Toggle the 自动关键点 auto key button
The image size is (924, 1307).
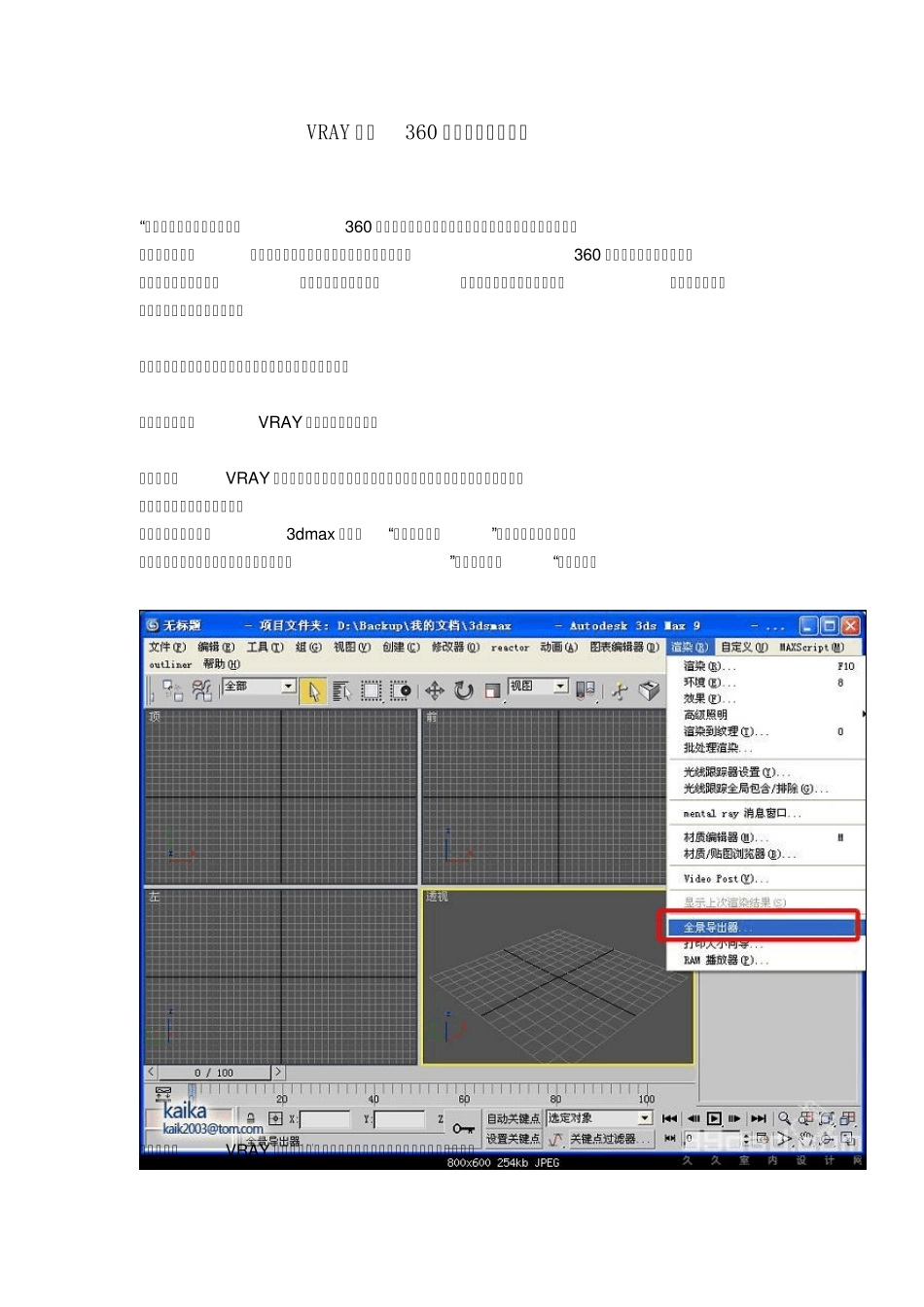coord(514,1118)
